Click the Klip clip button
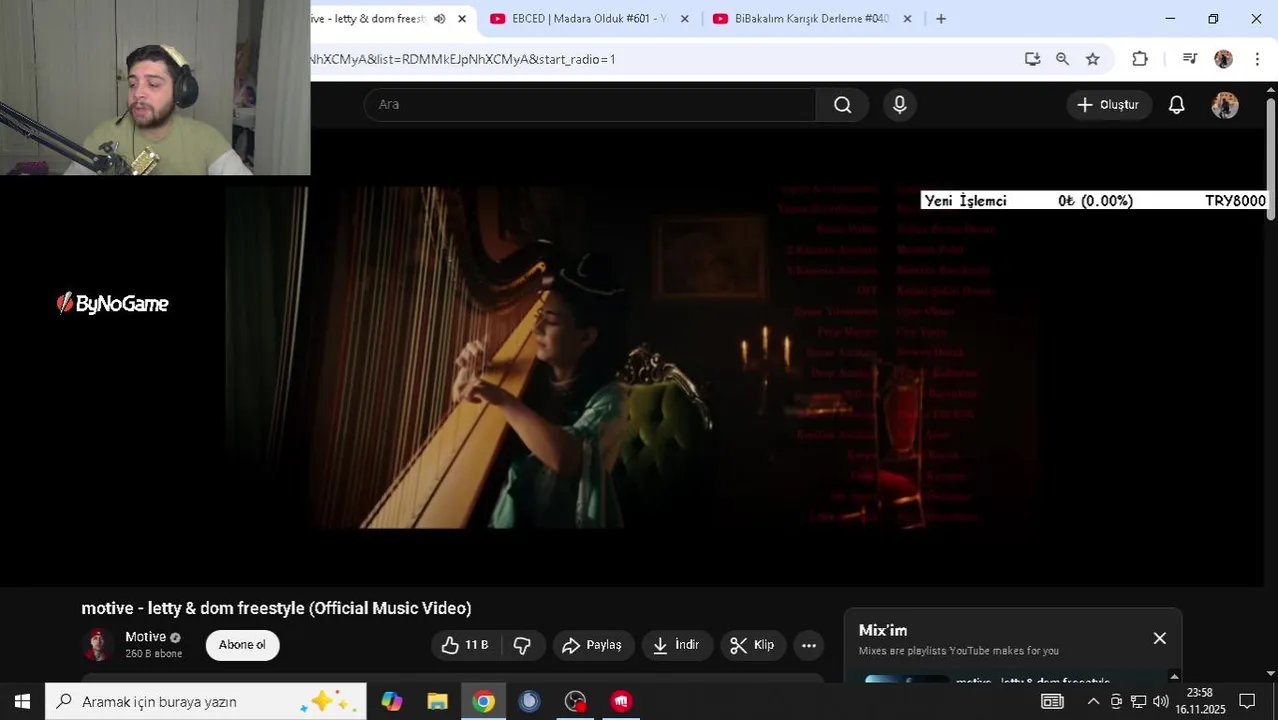This screenshot has width=1278, height=720. [752, 645]
